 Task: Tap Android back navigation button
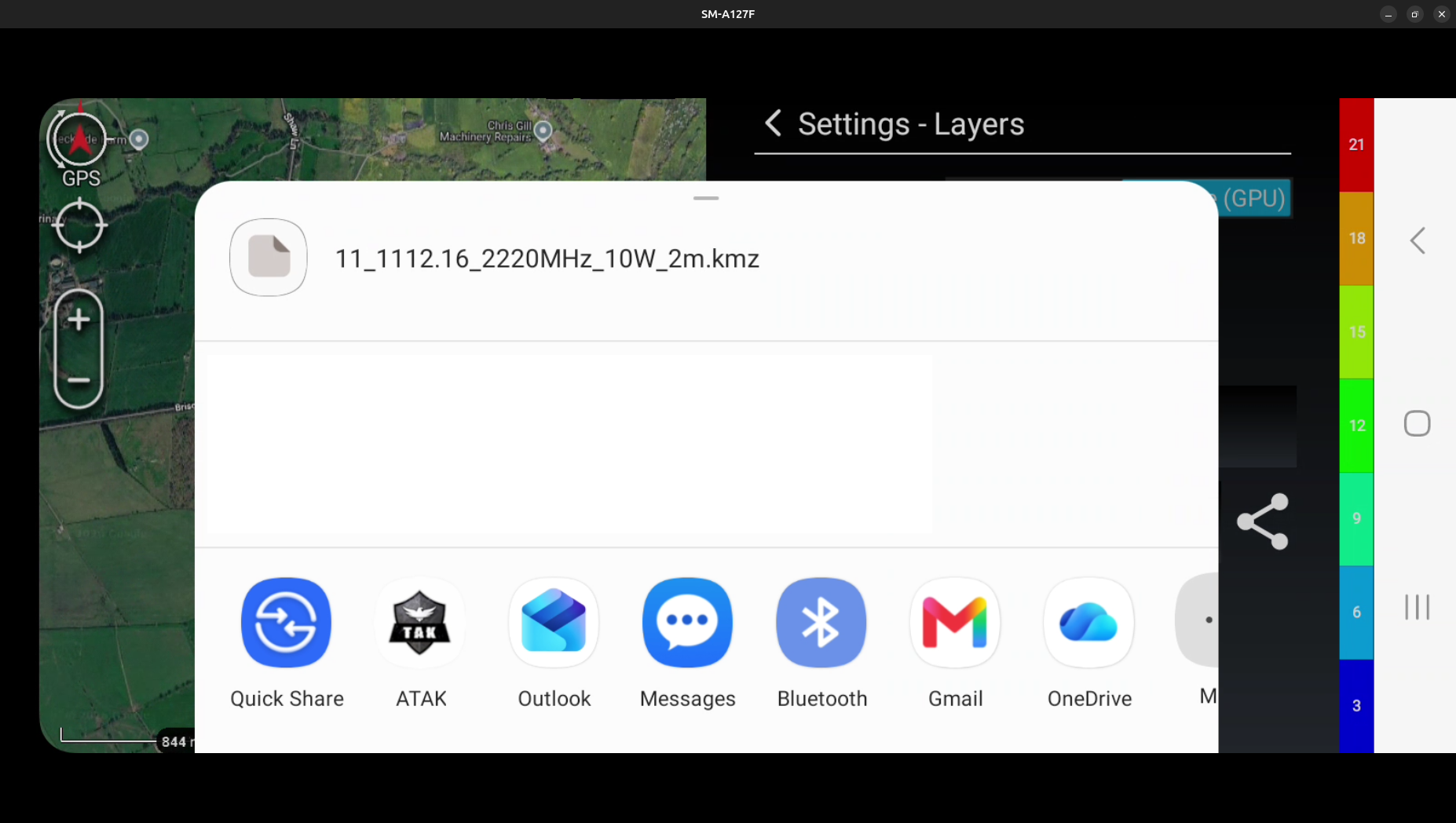pos(1418,240)
